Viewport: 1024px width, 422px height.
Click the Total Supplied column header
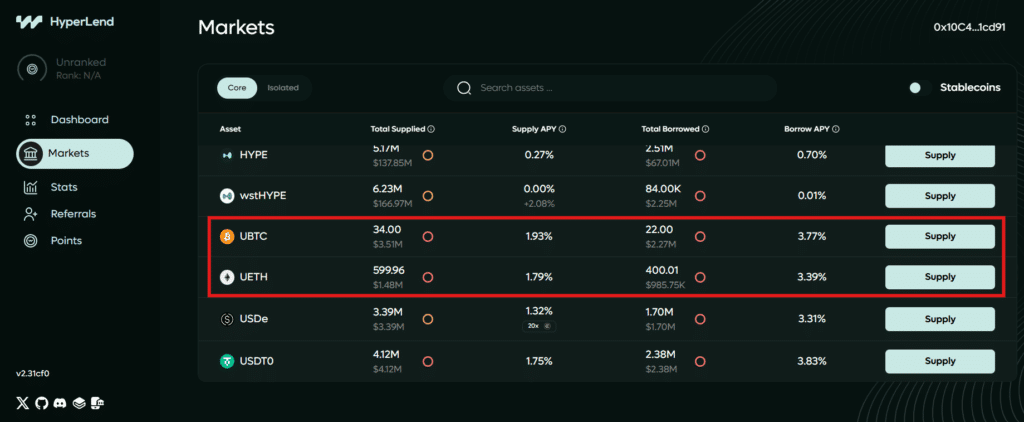(398, 129)
